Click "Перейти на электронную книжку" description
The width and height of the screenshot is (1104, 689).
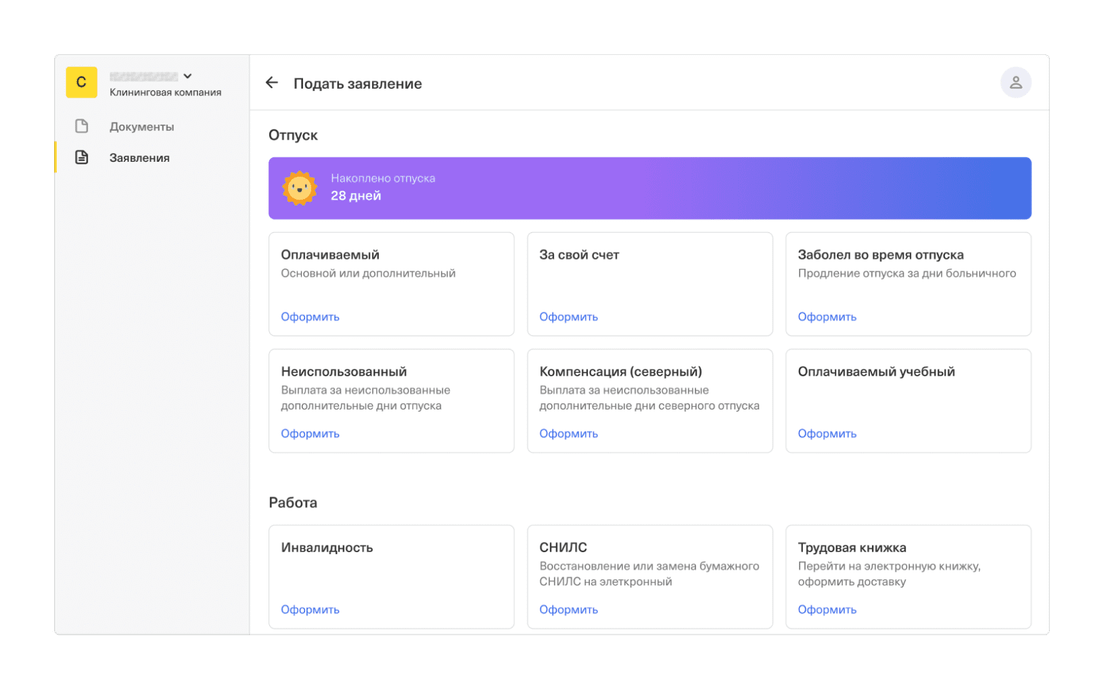(x=889, y=574)
